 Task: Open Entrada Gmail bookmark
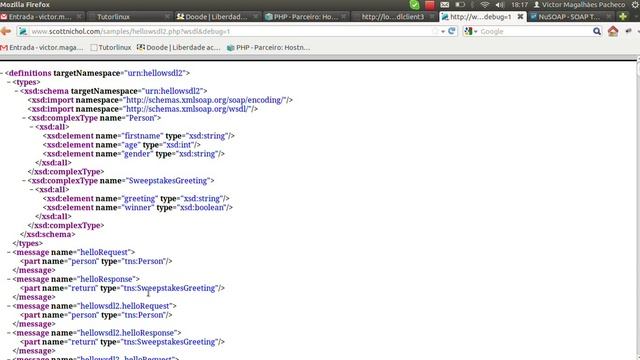pos(42,48)
